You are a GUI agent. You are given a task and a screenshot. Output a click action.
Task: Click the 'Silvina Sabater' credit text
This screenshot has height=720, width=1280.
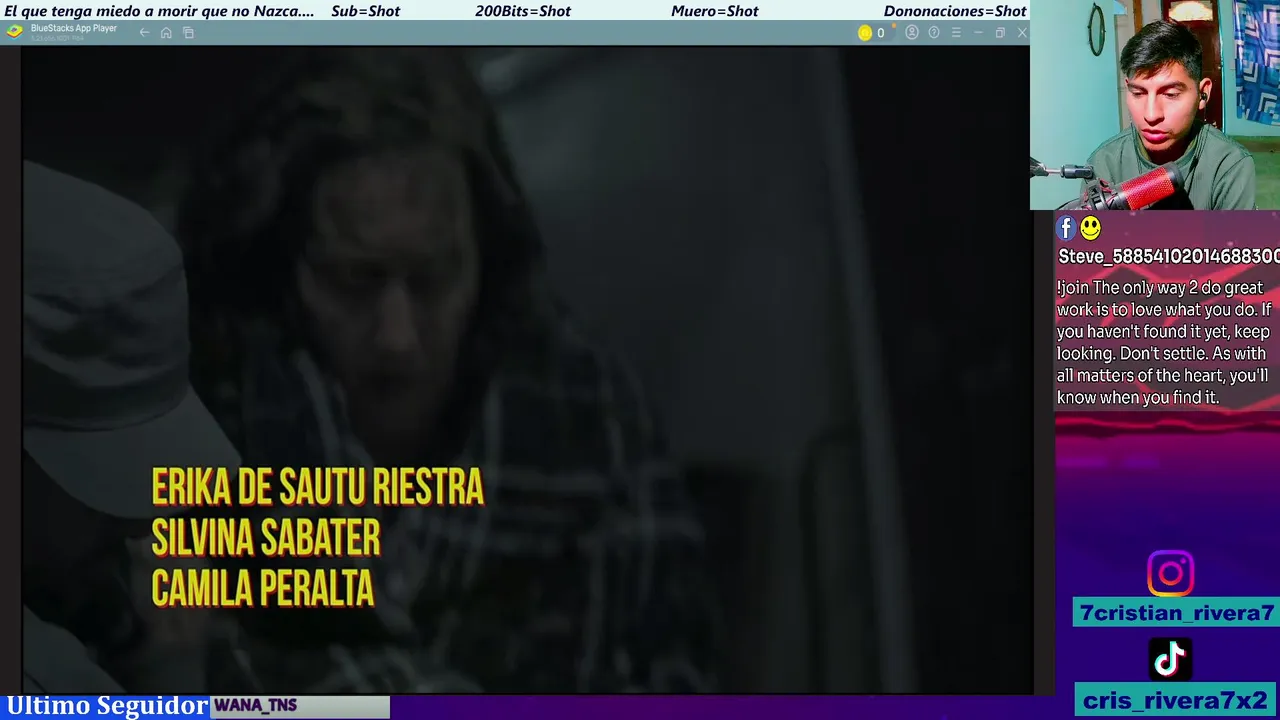(x=266, y=538)
